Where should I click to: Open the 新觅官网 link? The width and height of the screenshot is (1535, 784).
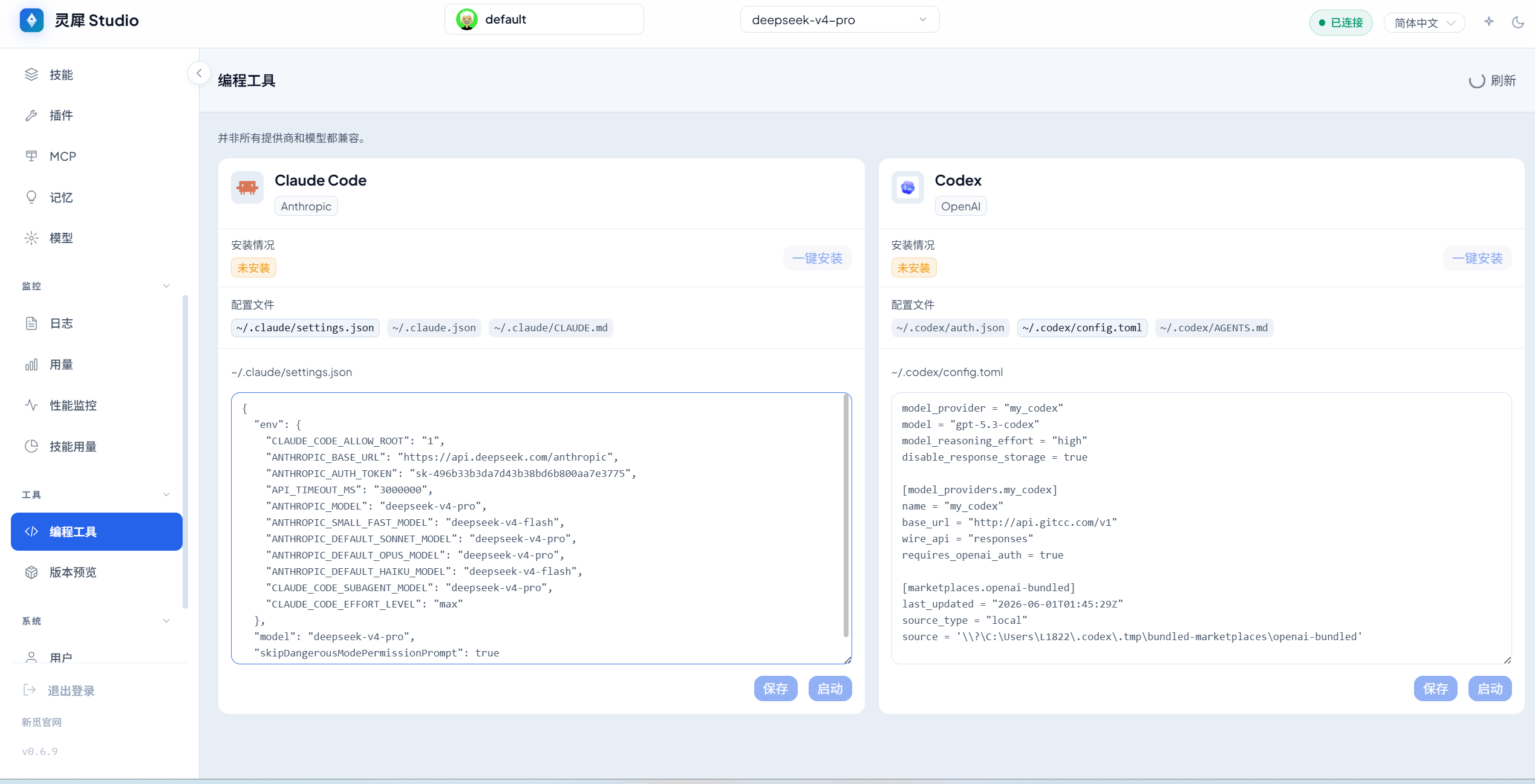[42, 722]
